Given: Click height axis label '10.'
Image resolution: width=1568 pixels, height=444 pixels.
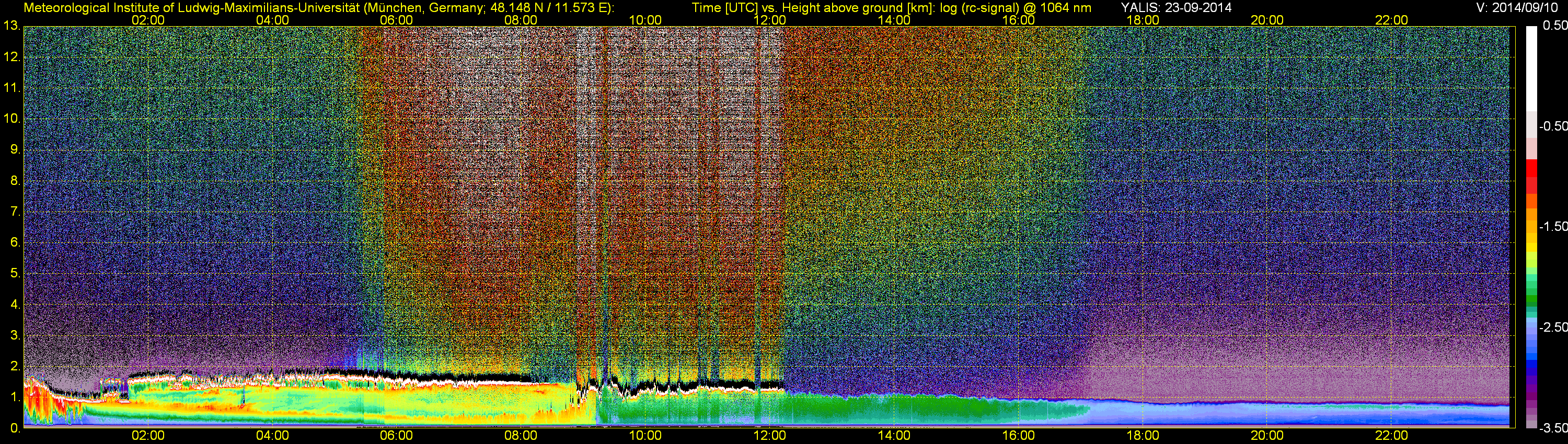Looking at the screenshot, I should point(12,119).
